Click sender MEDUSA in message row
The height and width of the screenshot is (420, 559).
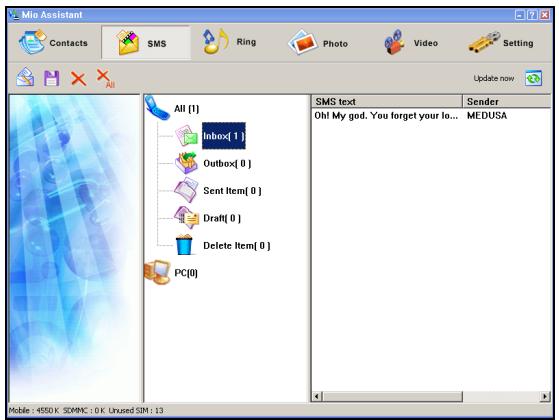(x=487, y=116)
